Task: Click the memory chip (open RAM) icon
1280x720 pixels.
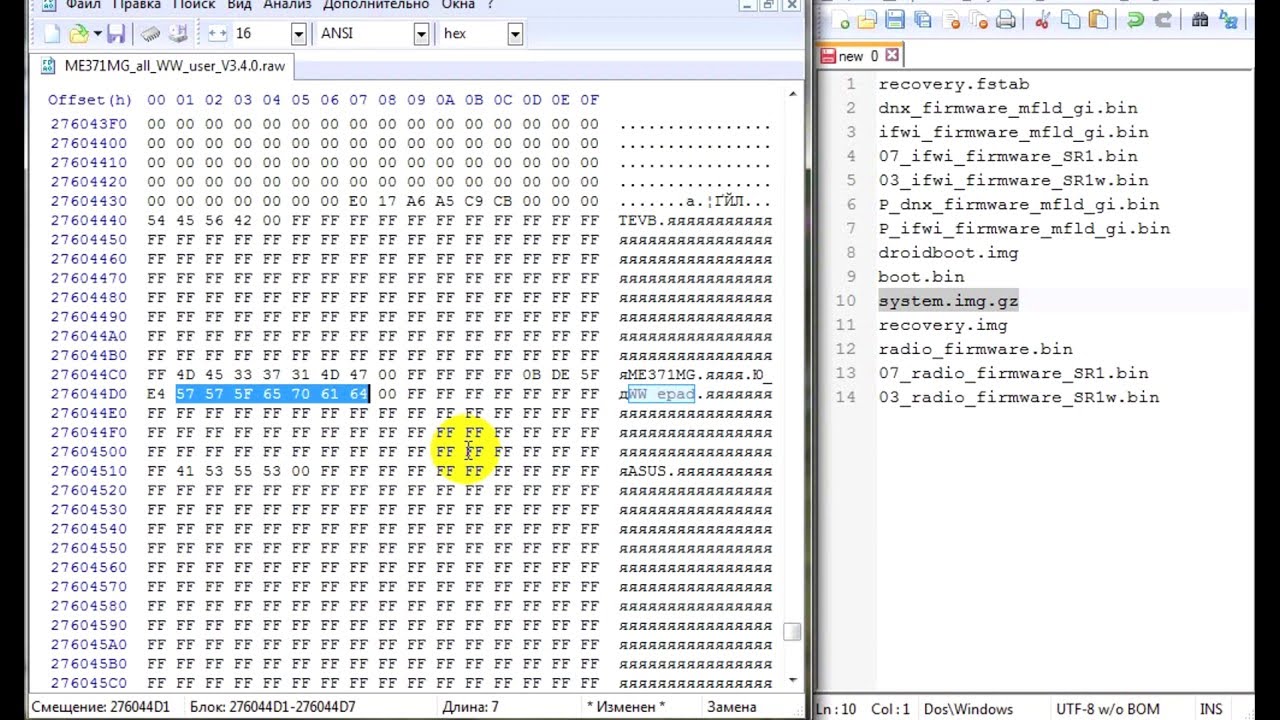Action: point(151,34)
